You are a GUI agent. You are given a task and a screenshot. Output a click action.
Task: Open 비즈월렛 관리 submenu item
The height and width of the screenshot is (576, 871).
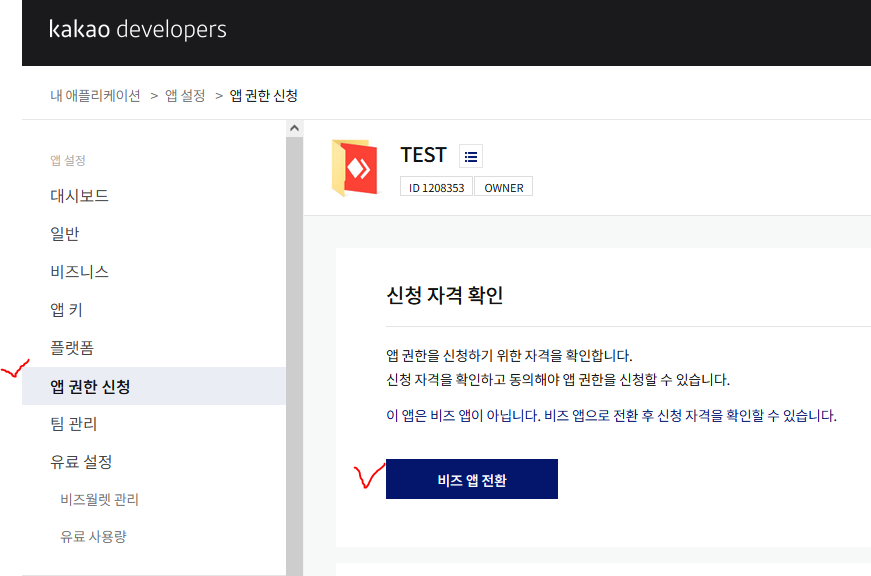[x=99, y=499]
